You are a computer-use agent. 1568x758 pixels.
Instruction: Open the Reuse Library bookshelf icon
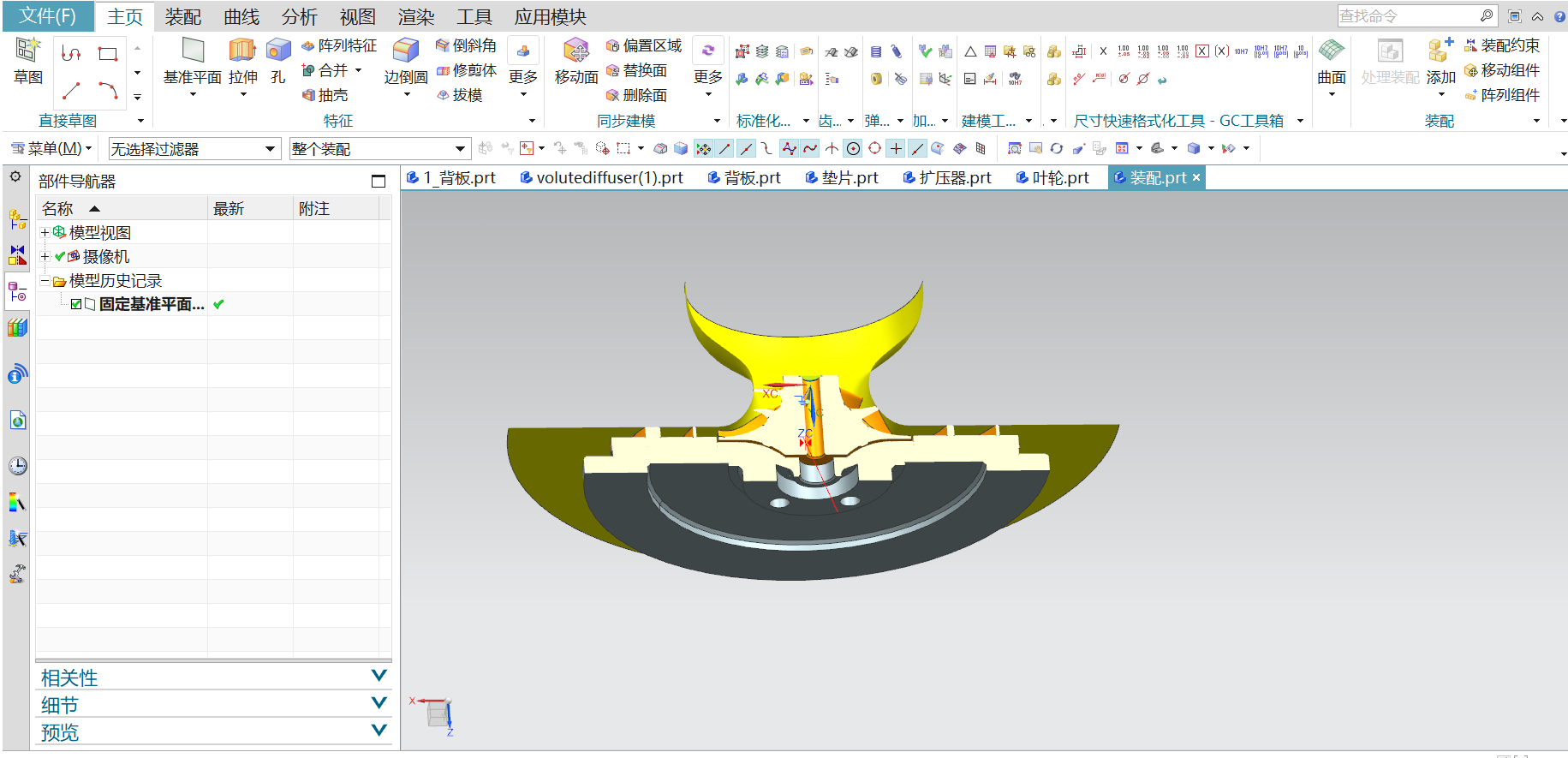click(17, 327)
